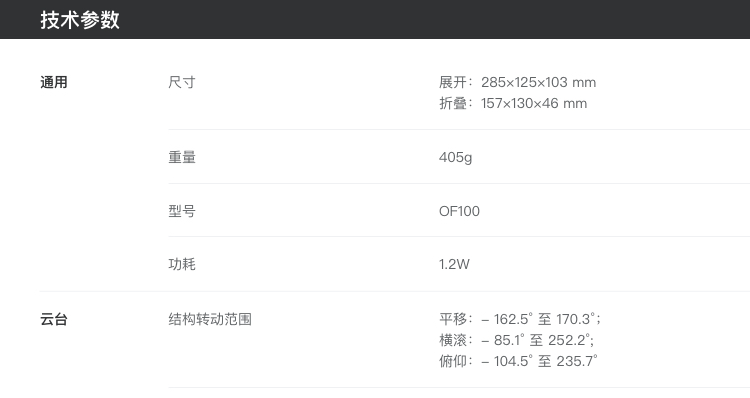Screen dimensions: 750x398
Task: Select the 通用 section label
Action: pyautogui.click(x=54, y=82)
